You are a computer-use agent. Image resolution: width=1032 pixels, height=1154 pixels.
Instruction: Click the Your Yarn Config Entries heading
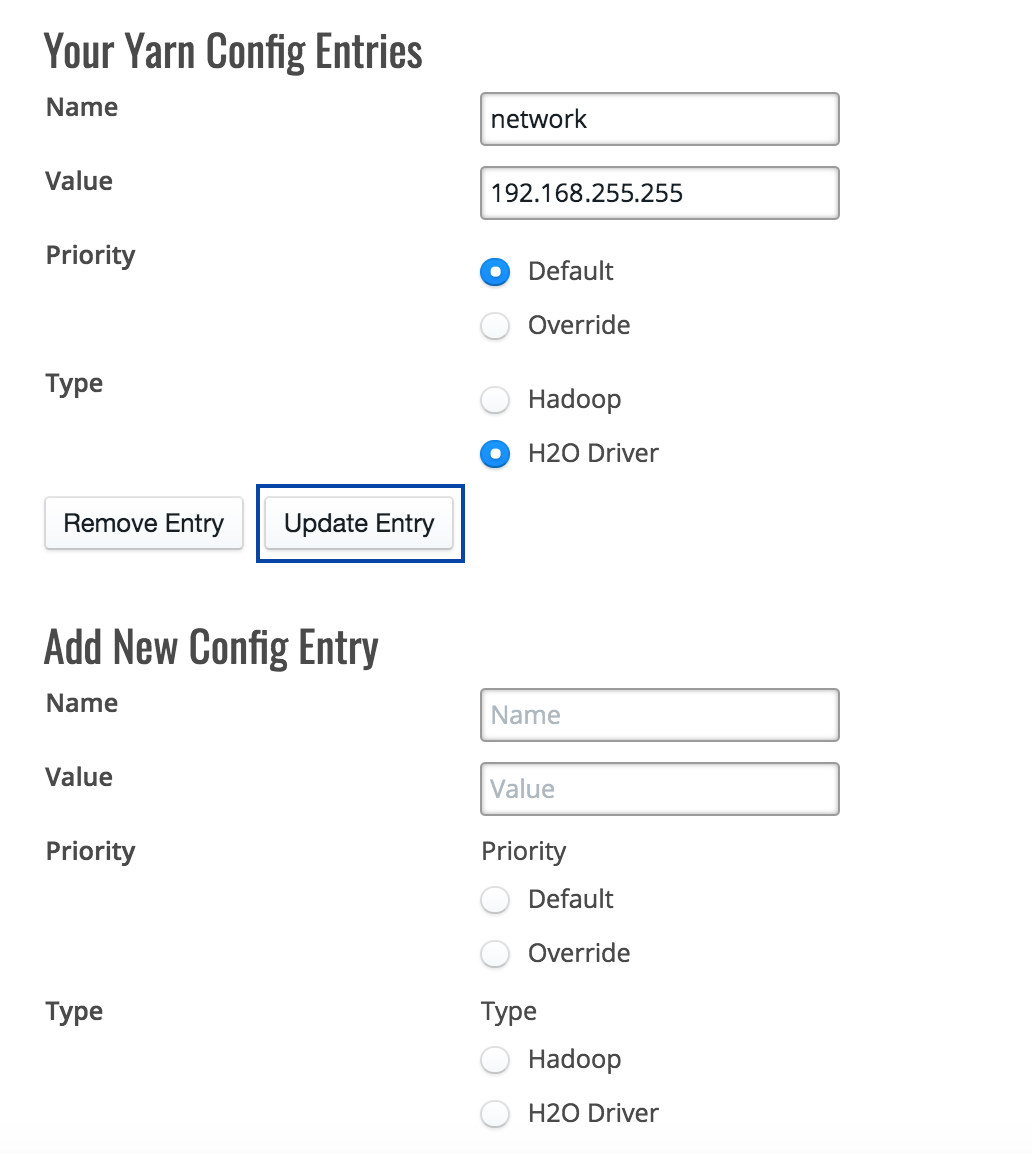233,52
